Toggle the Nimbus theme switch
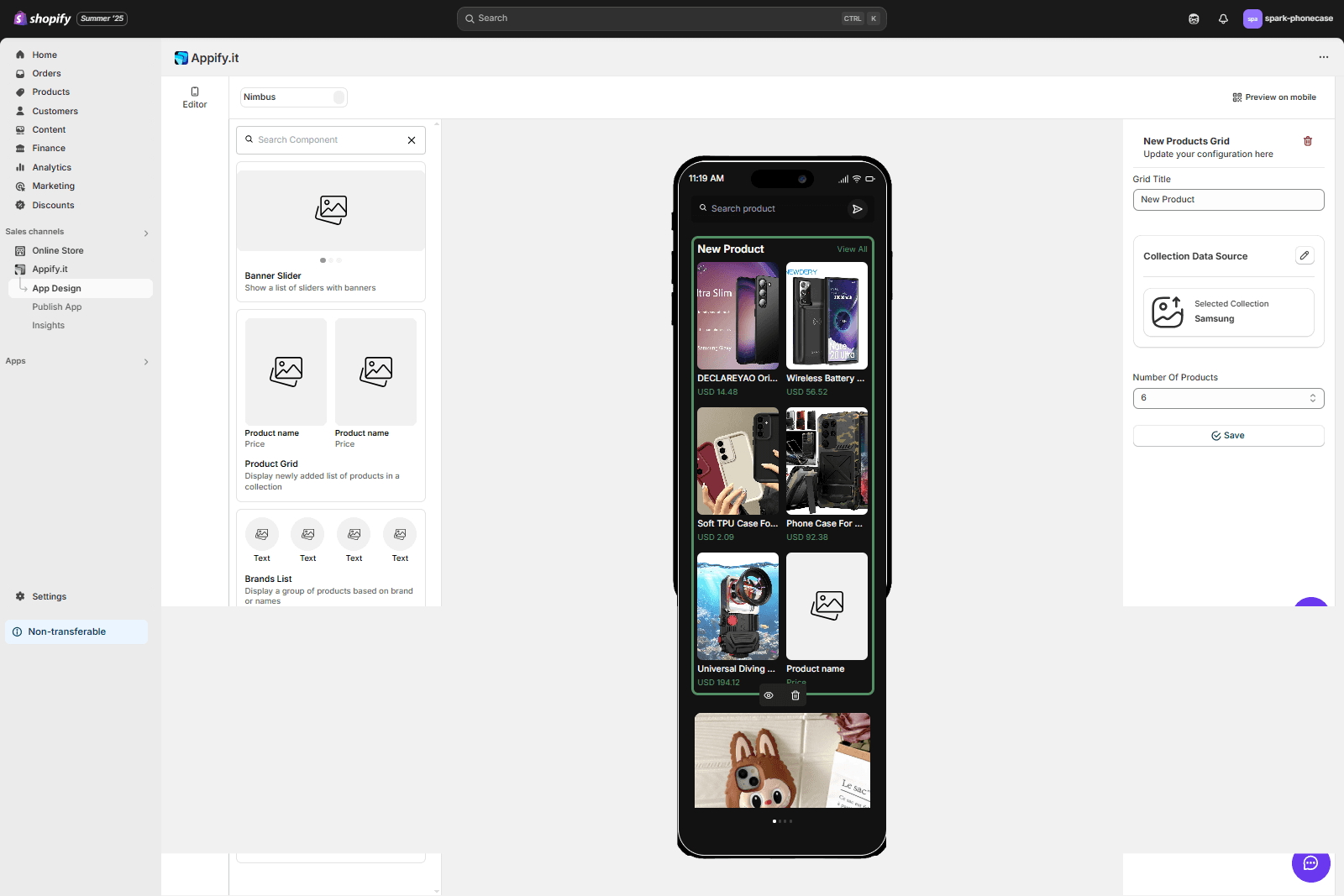 pyautogui.click(x=339, y=97)
